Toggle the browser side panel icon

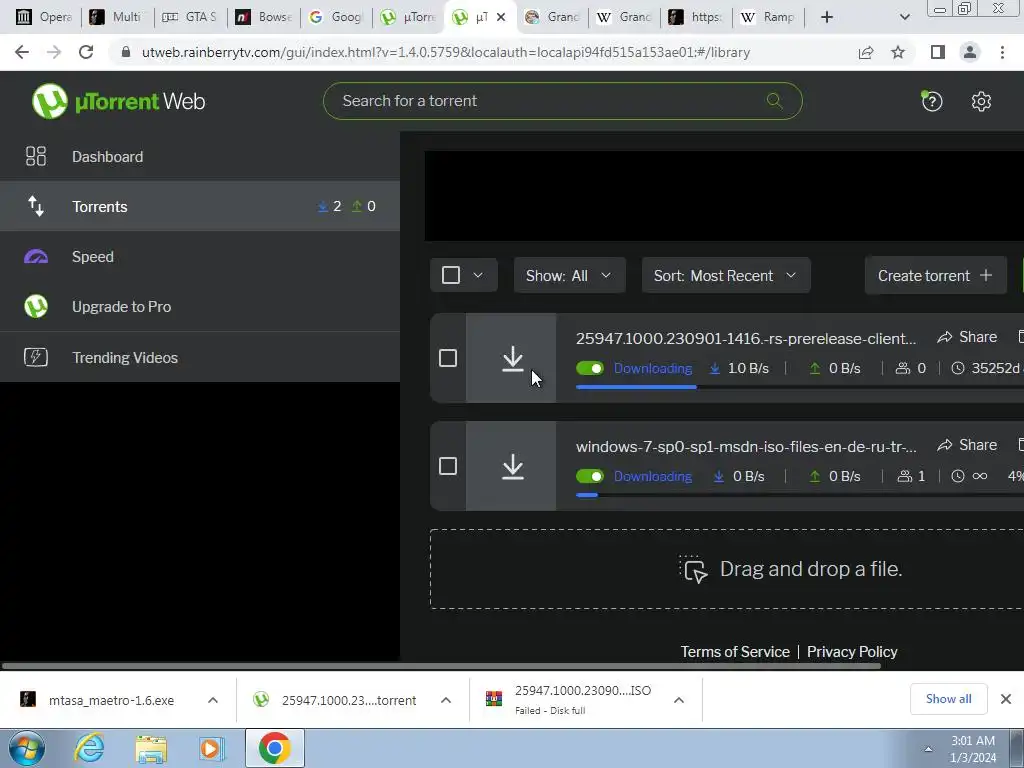pos(938,52)
